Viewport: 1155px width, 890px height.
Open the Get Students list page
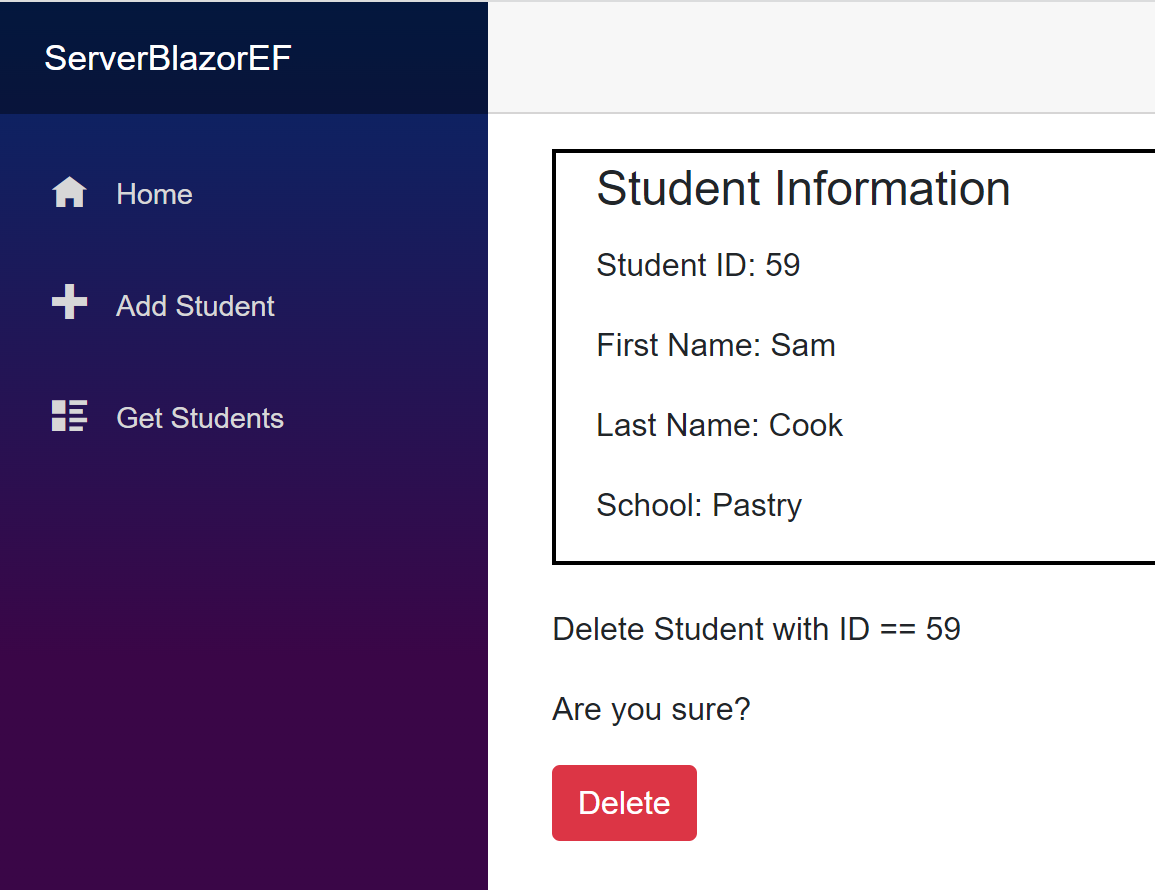(x=200, y=418)
